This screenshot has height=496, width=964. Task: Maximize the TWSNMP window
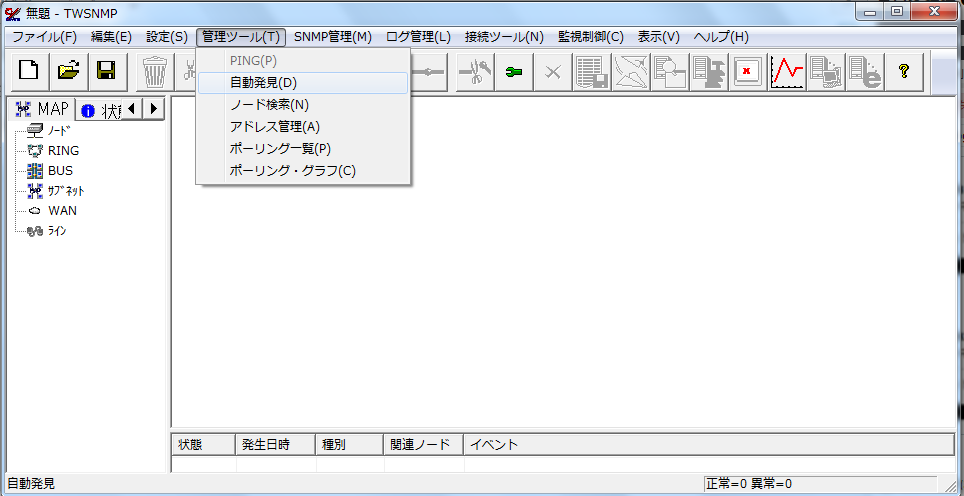(x=898, y=10)
